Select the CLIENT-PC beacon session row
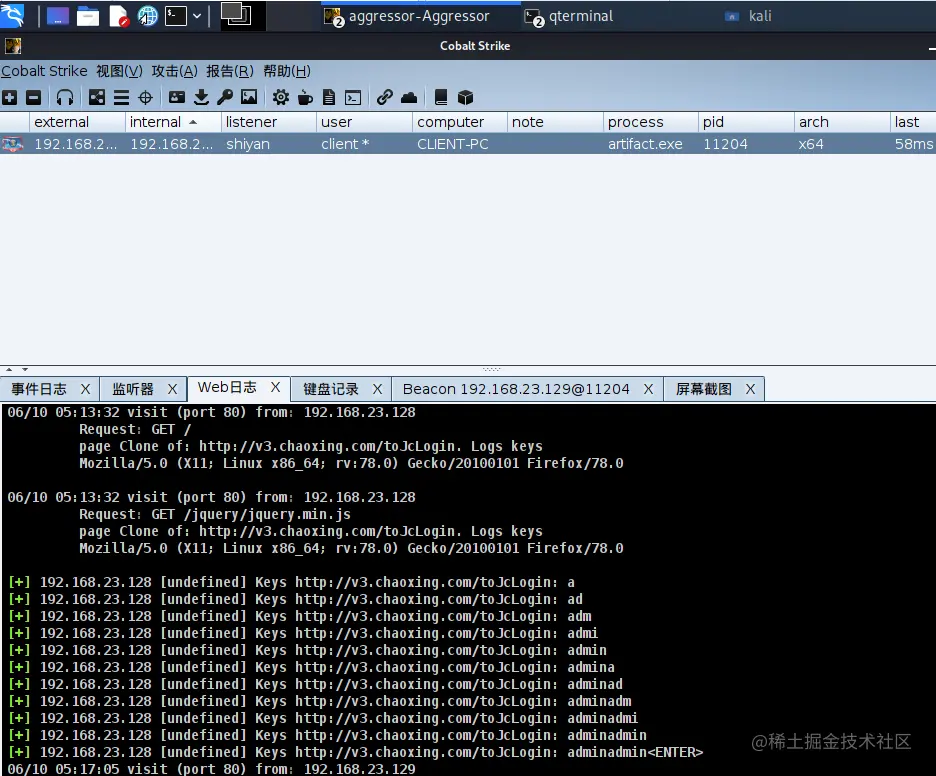Screen dimensions: 936x776 click(x=468, y=144)
